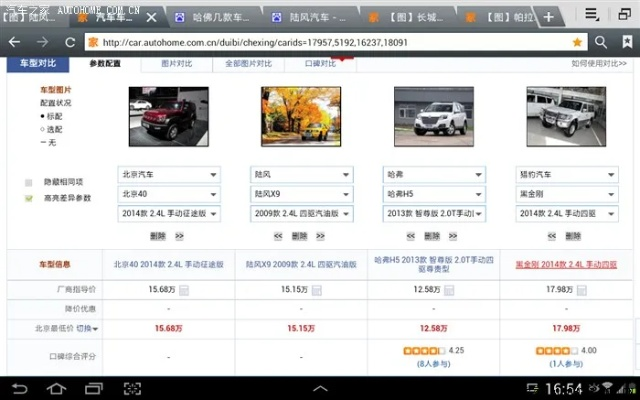Open the browser search magnifier
The width and height of the screenshot is (640, 400).
[601, 42]
